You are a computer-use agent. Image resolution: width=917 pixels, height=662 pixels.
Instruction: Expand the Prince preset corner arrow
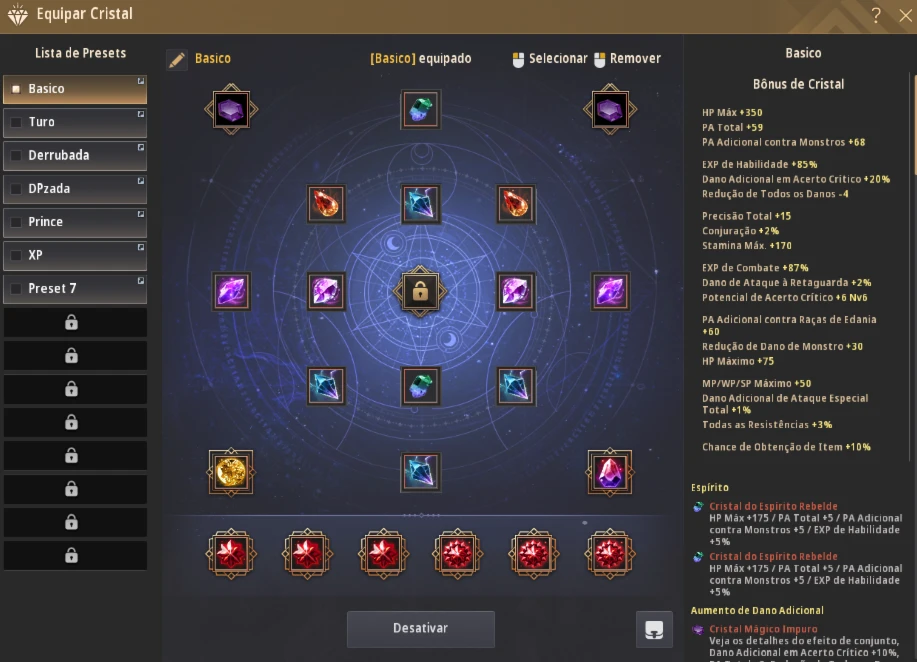coord(141,214)
